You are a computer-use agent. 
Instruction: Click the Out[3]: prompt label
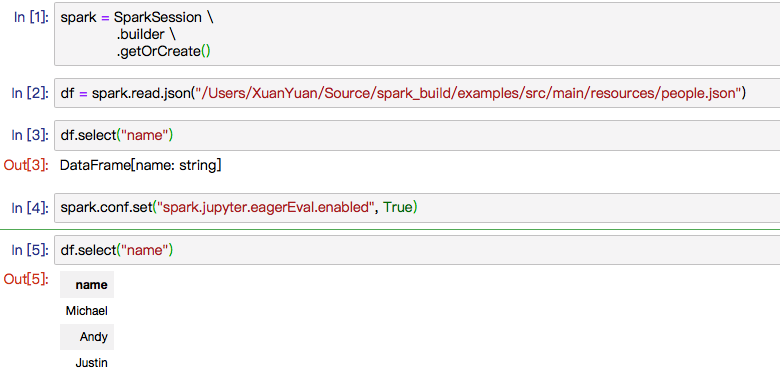click(x=26, y=165)
